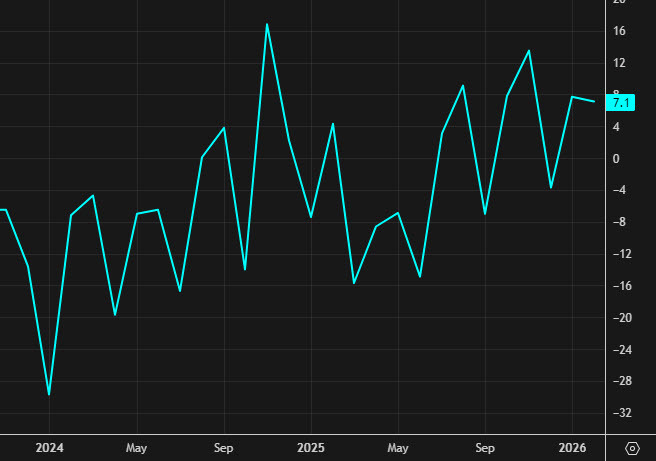Click the -32 price scale label
Screen dimensions: 656x461
pos(619,413)
